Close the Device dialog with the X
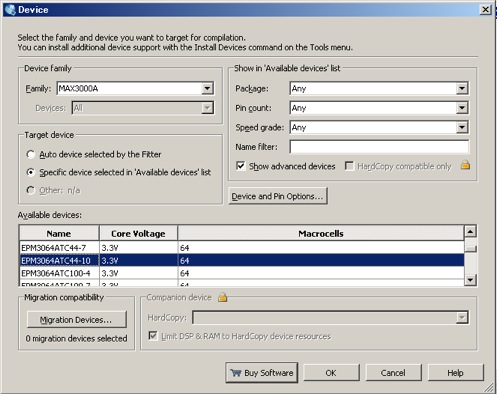 [x=485, y=9]
